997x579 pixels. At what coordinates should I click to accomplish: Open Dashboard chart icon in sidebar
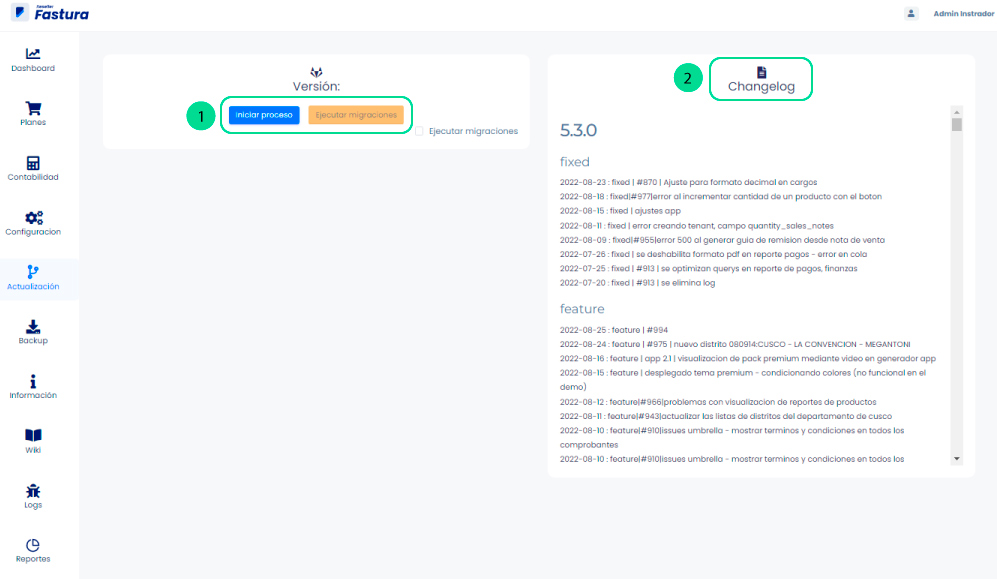(x=33, y=54)
